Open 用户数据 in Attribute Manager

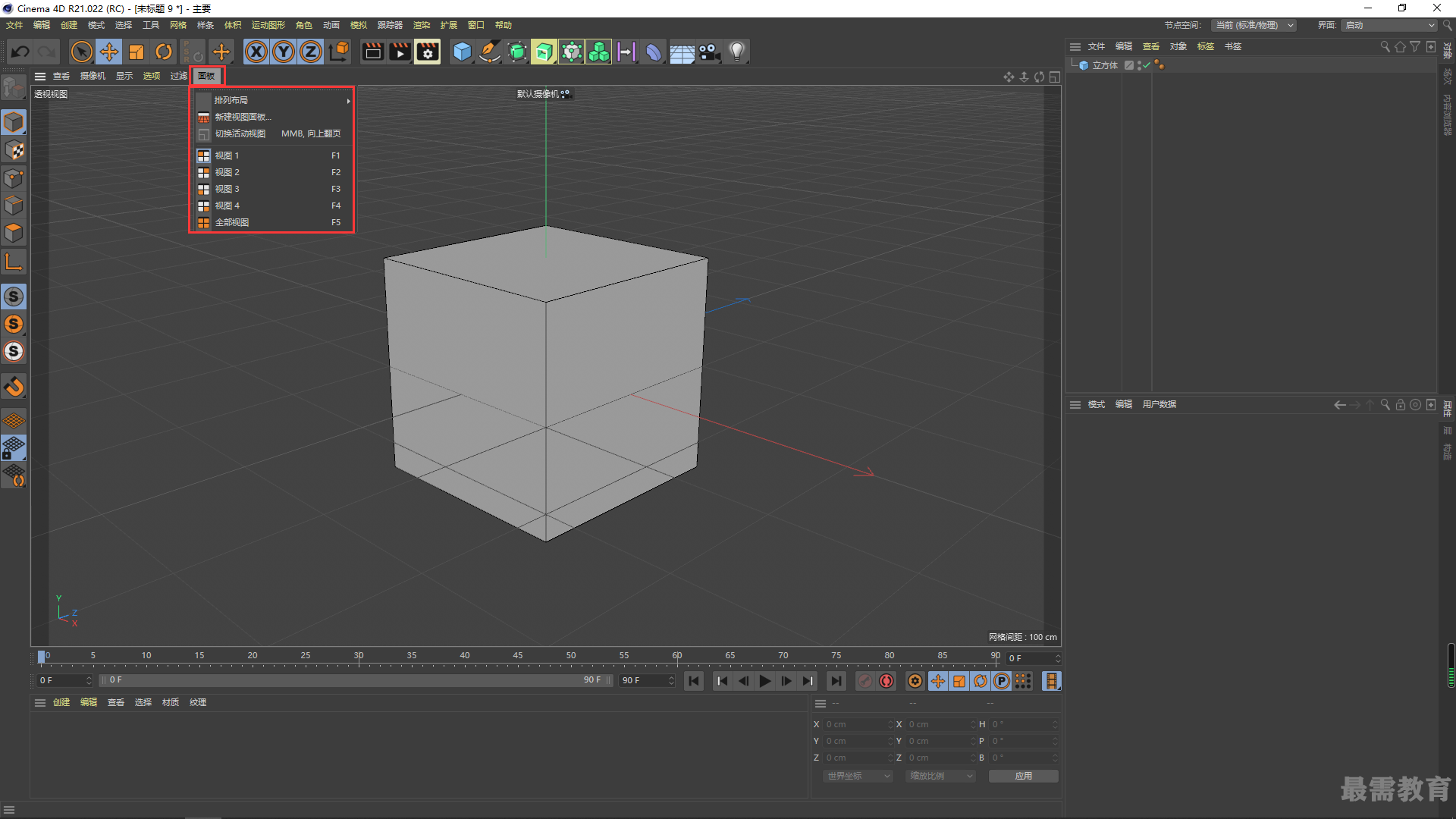(1159, 404)
